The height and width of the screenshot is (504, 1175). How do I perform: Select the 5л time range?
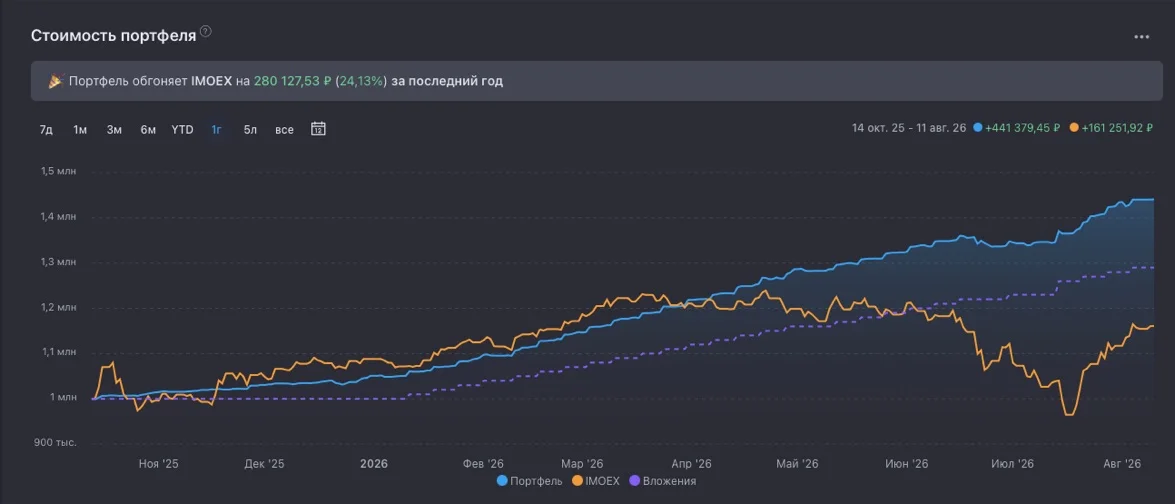point(250,130)
